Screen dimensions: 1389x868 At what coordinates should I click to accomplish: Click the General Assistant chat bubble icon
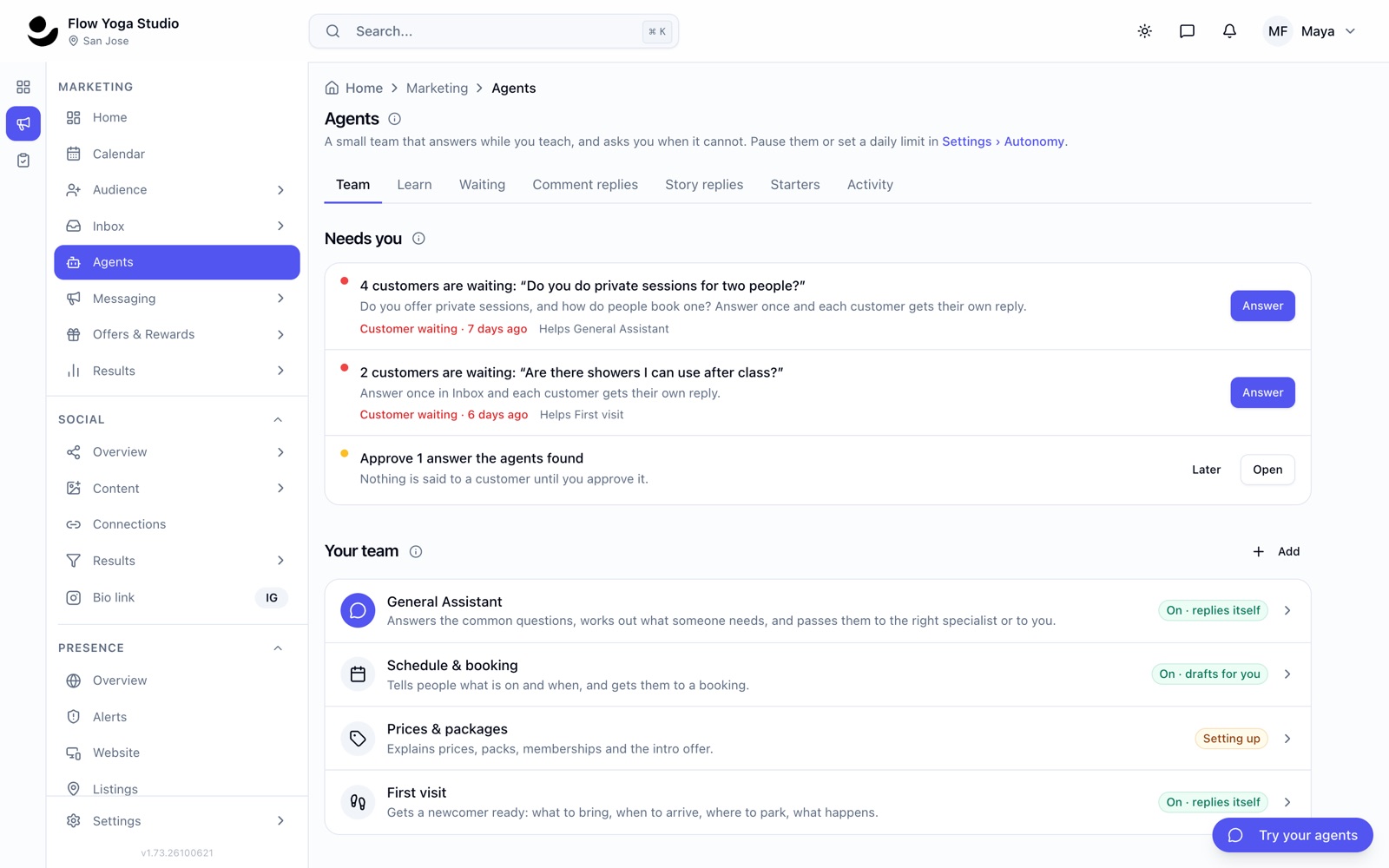point(358,611)
